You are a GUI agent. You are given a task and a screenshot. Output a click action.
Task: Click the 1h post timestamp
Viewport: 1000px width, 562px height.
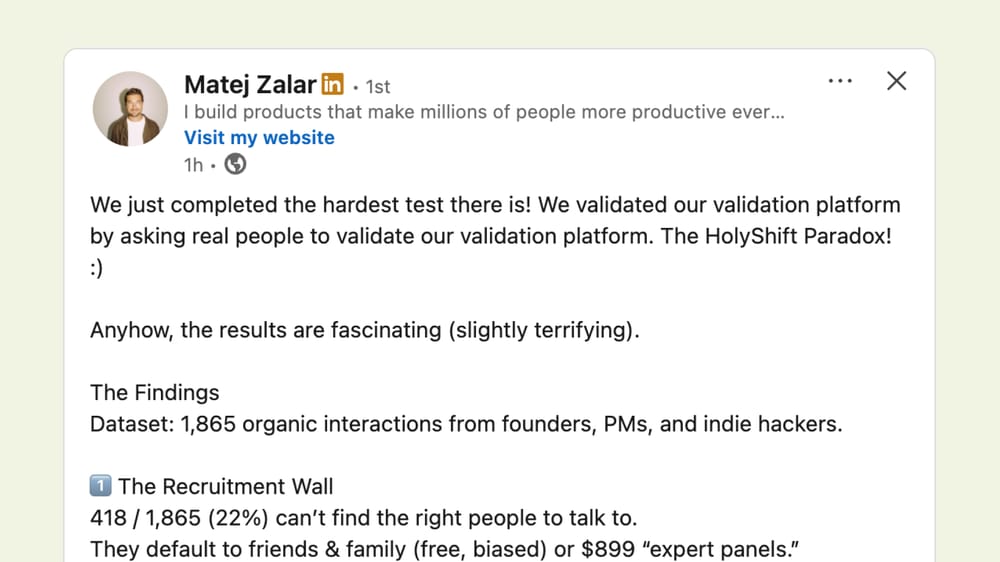pos(193,165)
